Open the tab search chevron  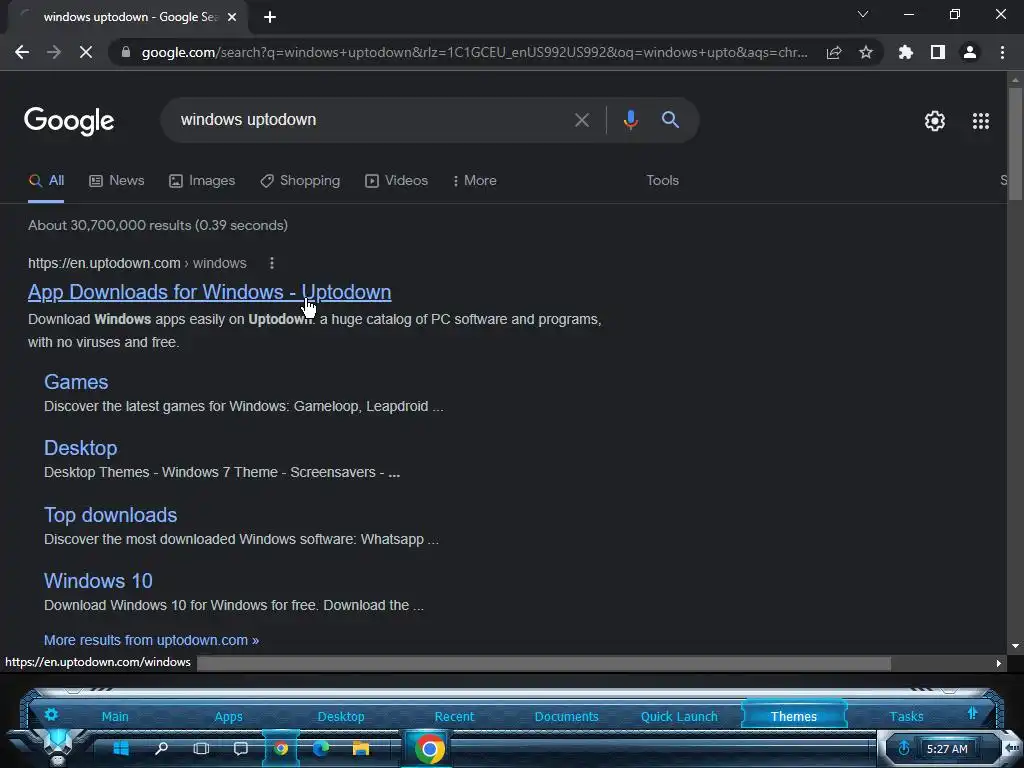click(863, 14)
